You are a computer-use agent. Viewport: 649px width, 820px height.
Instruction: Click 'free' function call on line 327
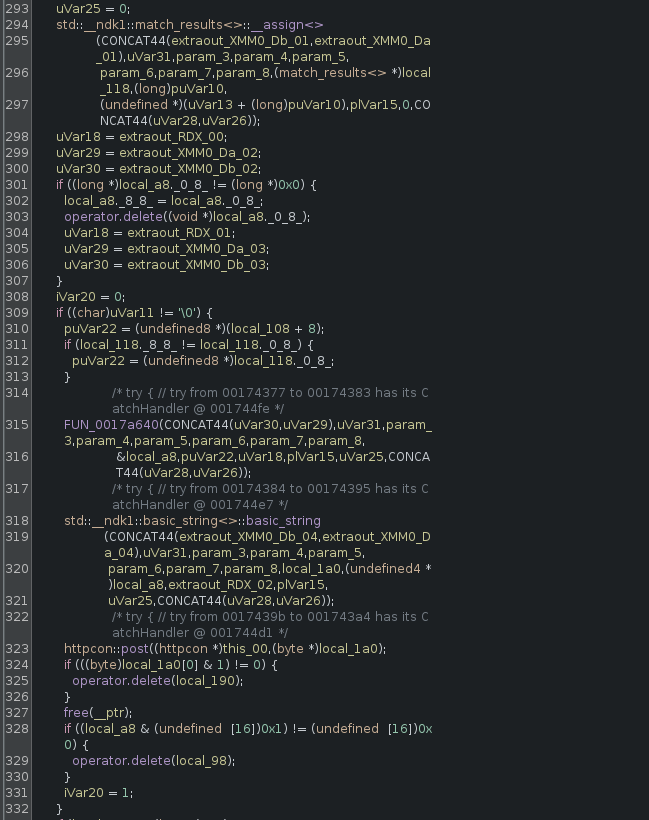[x=76, y=713]
